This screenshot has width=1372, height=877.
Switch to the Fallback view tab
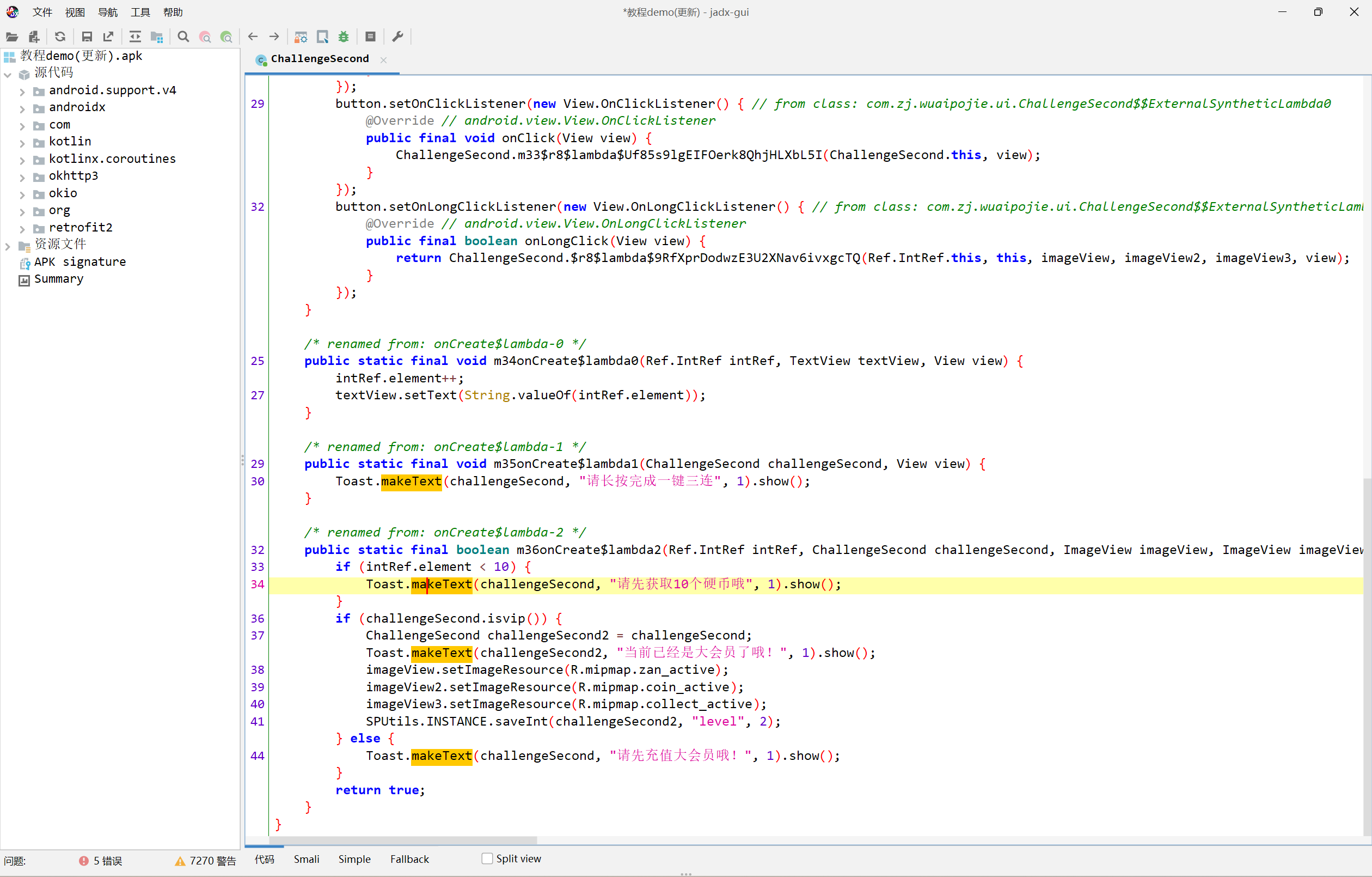(x=409, y=859)
